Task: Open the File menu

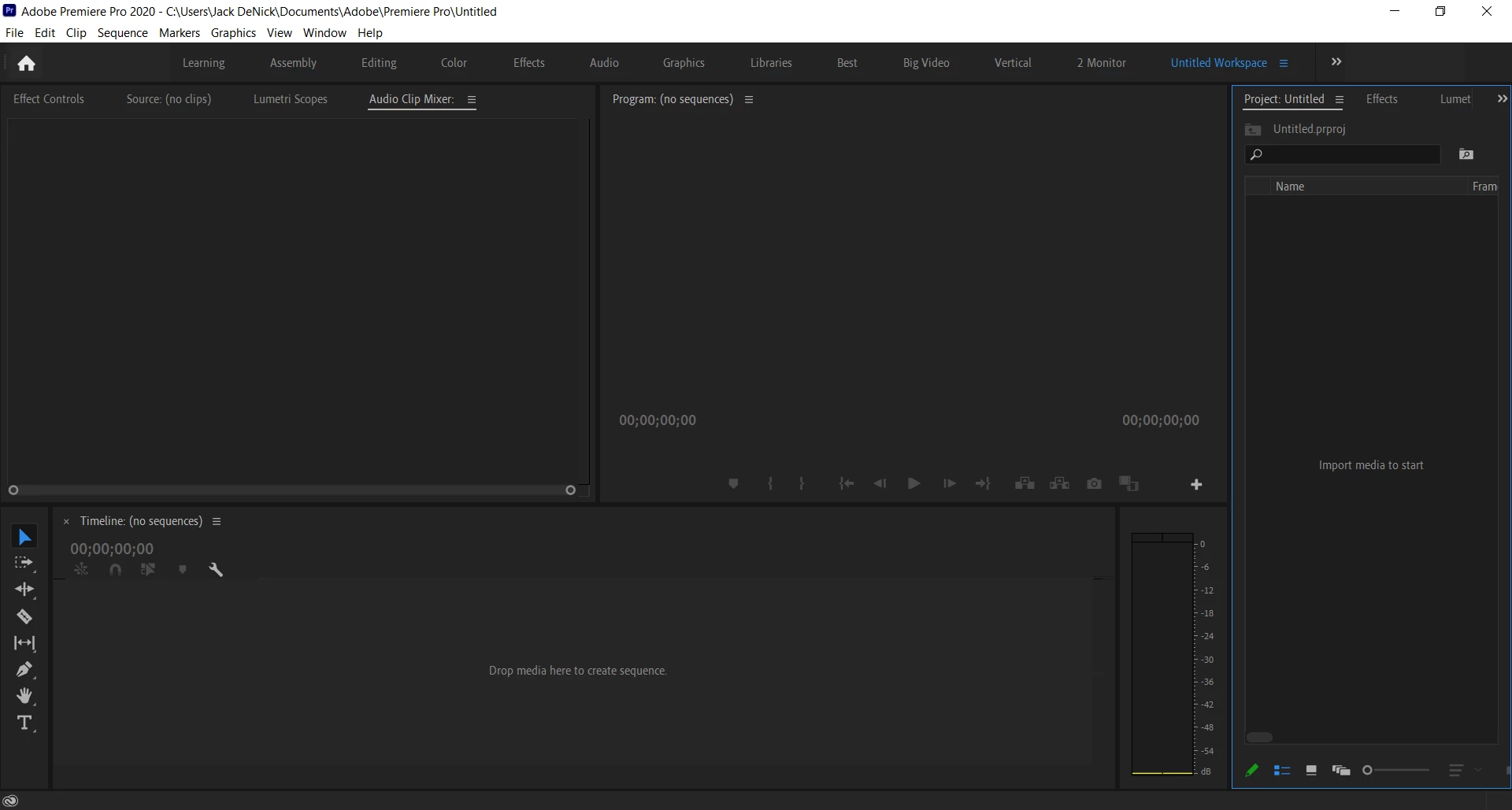Action: 14,33
